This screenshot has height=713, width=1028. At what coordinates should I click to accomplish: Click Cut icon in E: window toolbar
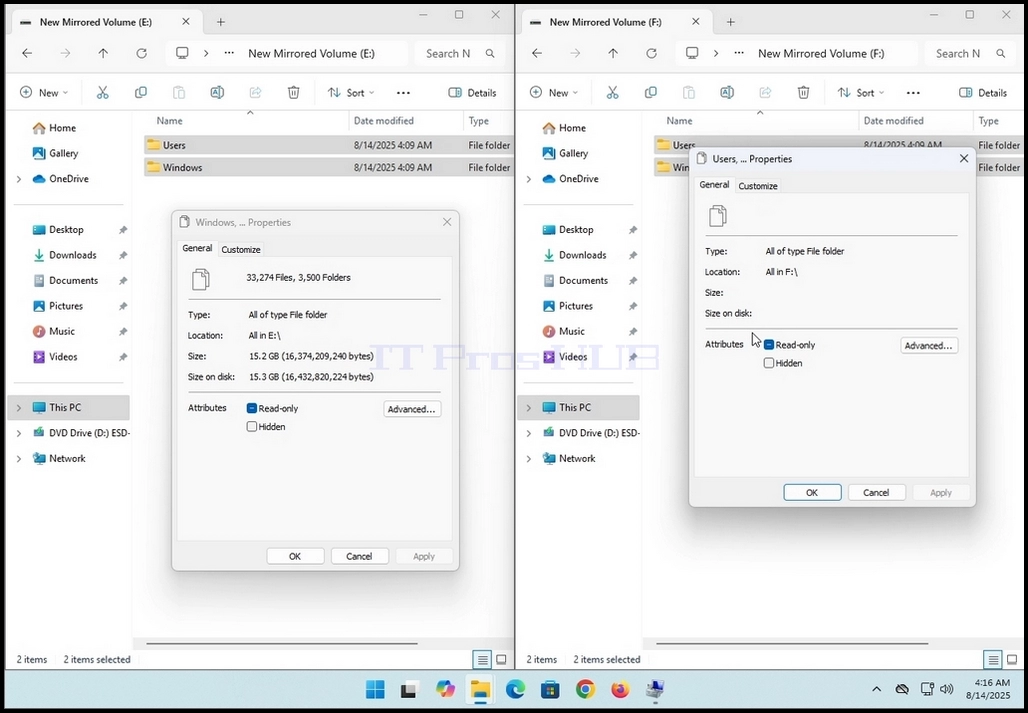point(102,92)
